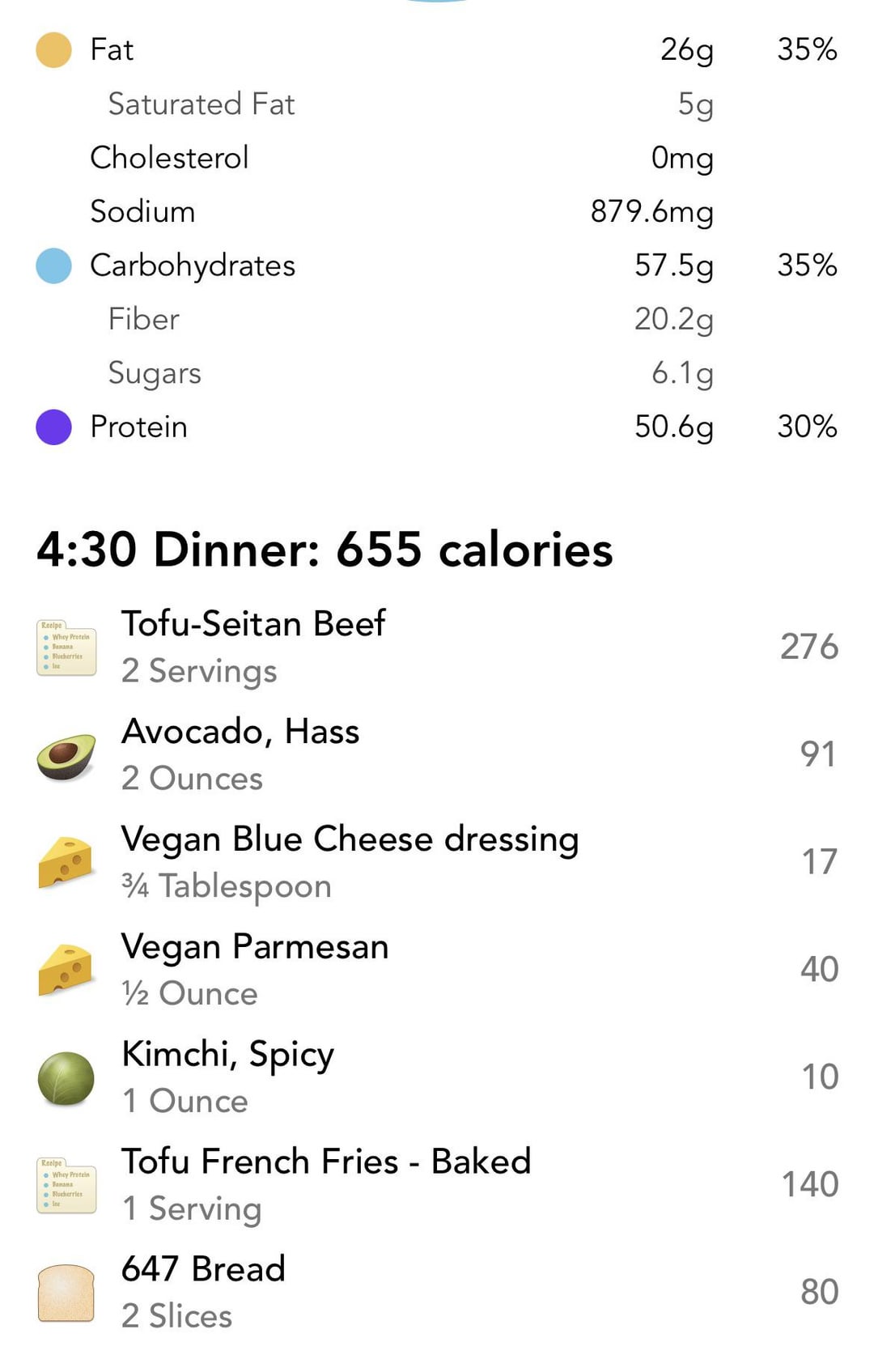This screenshot has width=874, height=1372.
Task: Select the purple Protein color dot
Action: 54,427
